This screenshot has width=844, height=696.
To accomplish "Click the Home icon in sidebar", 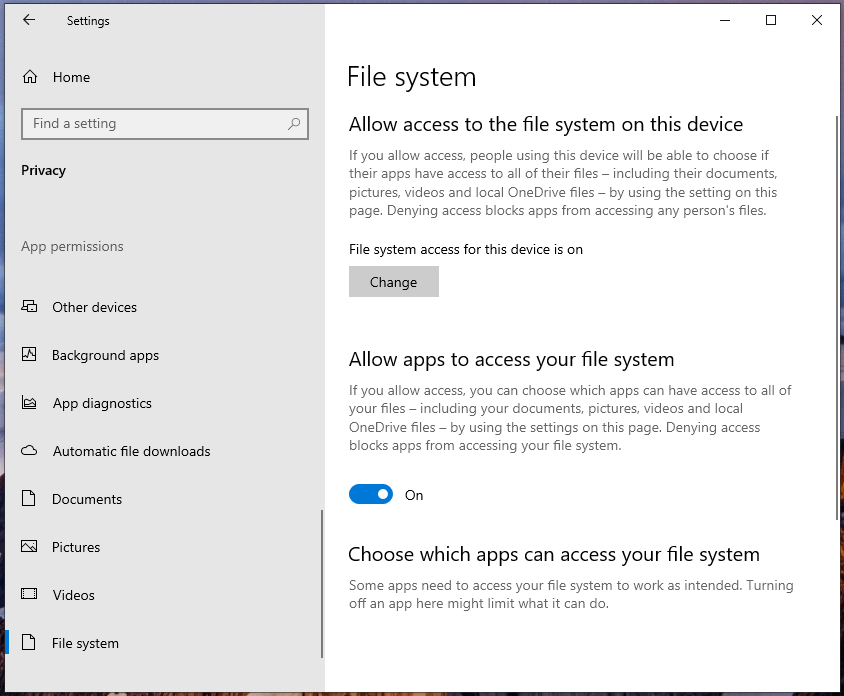I will [28, 77].
